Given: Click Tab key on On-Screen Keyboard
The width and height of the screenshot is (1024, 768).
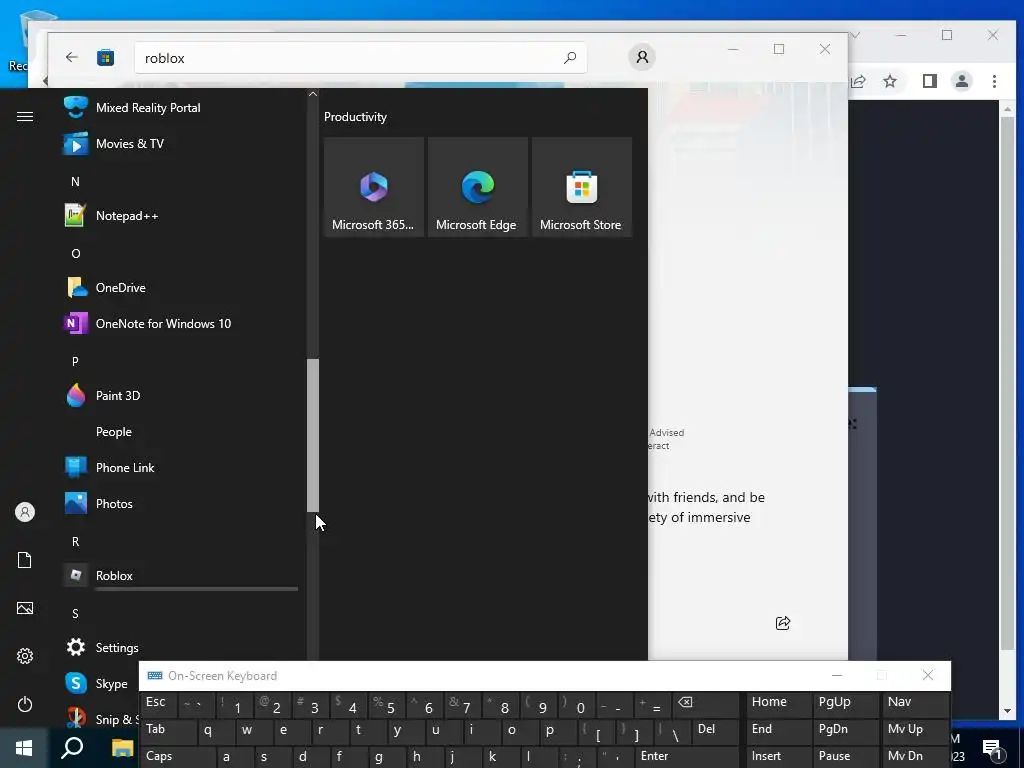Looking at the screenshot, I should [168, 730].
